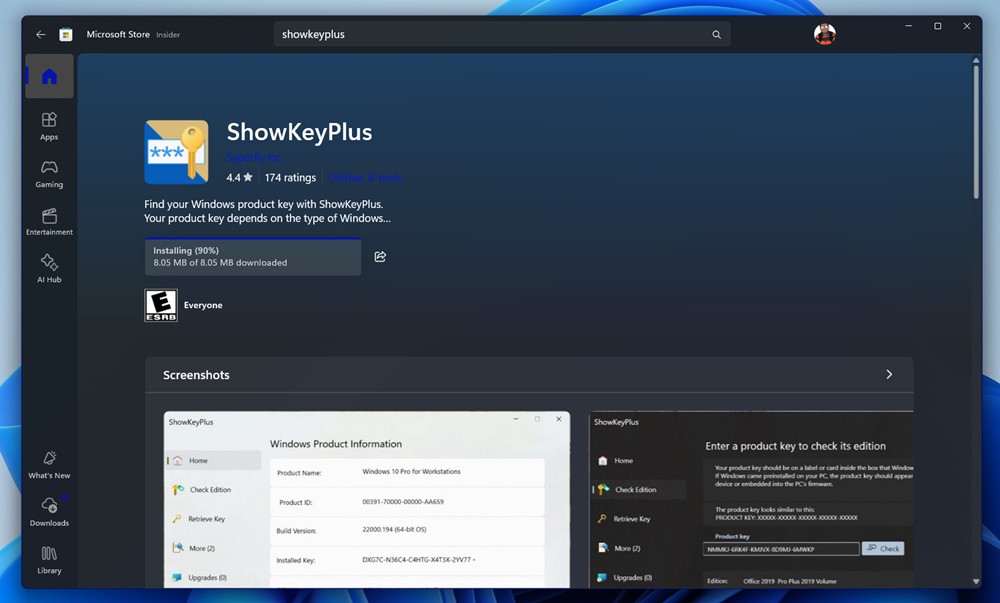View the 174 ratings details
Screen dimensions: 1000x603
point(290,177)
